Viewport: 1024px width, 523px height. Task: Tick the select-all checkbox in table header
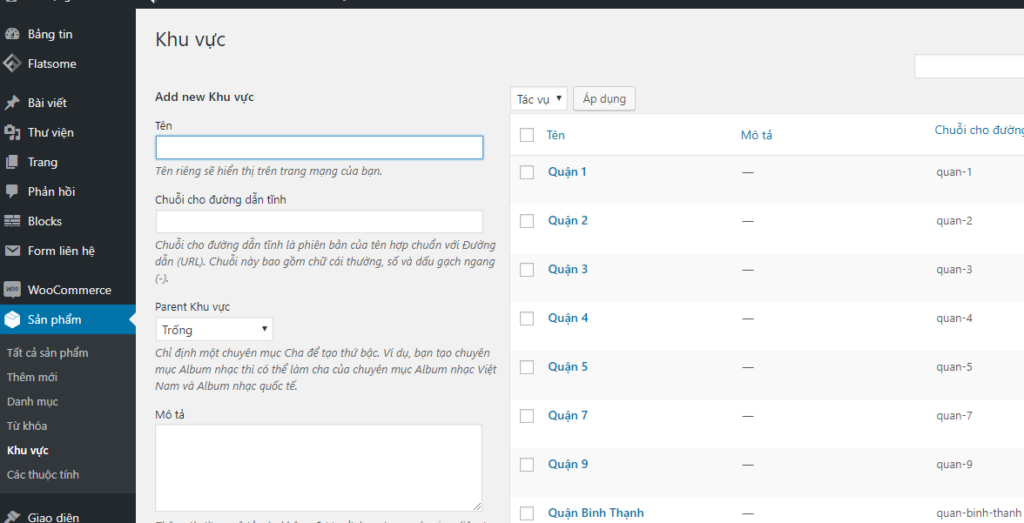526,135
